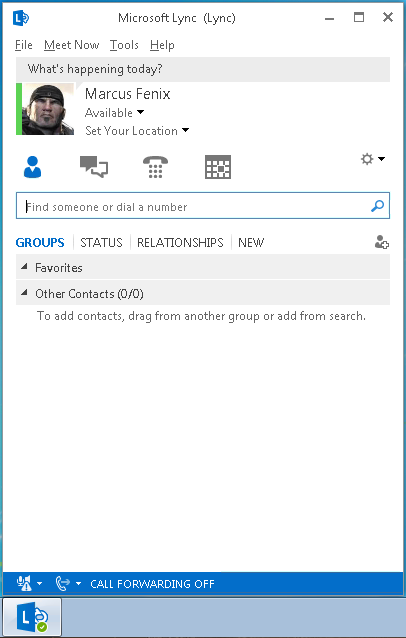The height and width of the screenshot is (638, 406).
Task: Switch to the Conversations view icon
Action: click(94, 167)
